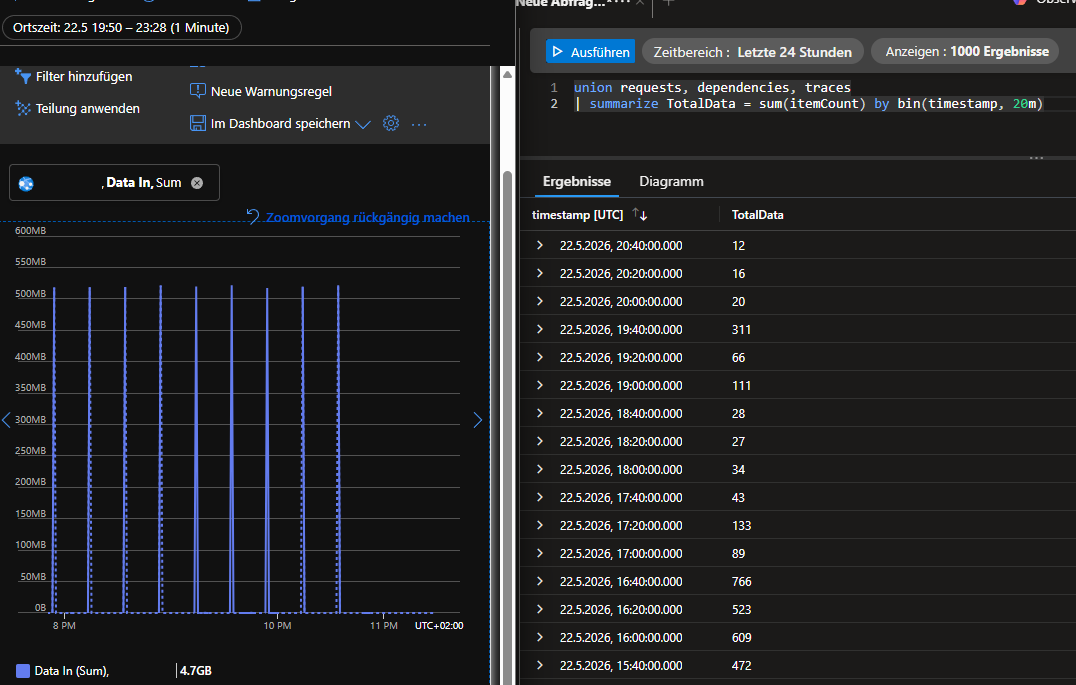Screen dimensions: 1076x685
Task: Shift chart time range right with arrow
Action: (x=478, y=420)
